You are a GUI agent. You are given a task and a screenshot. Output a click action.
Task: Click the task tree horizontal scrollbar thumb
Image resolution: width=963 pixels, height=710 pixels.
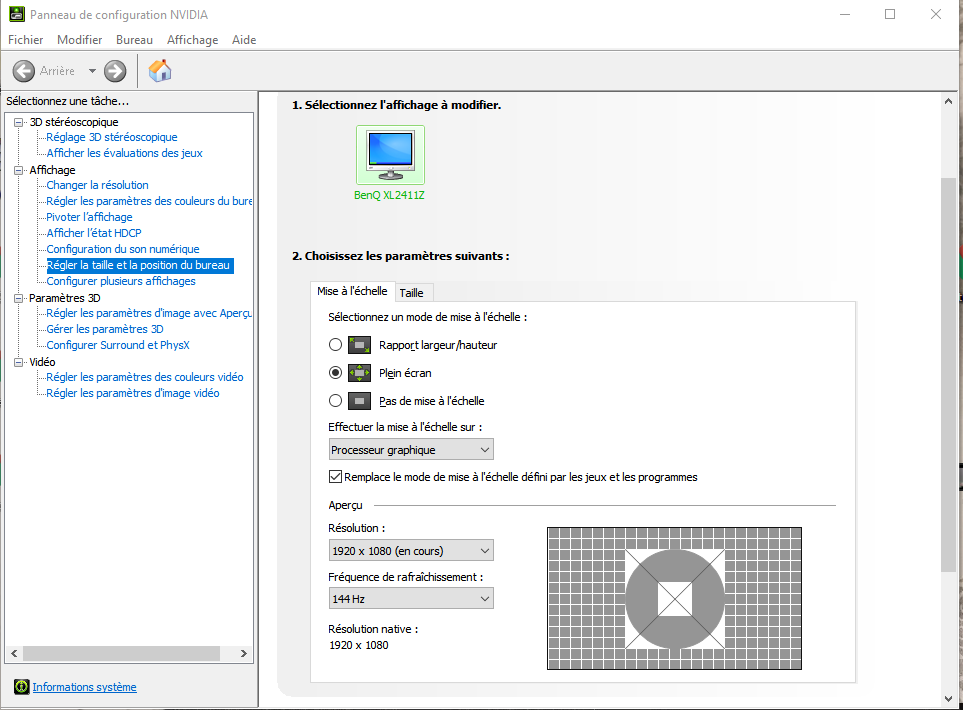pyautogui.click(x=122, y=653)
